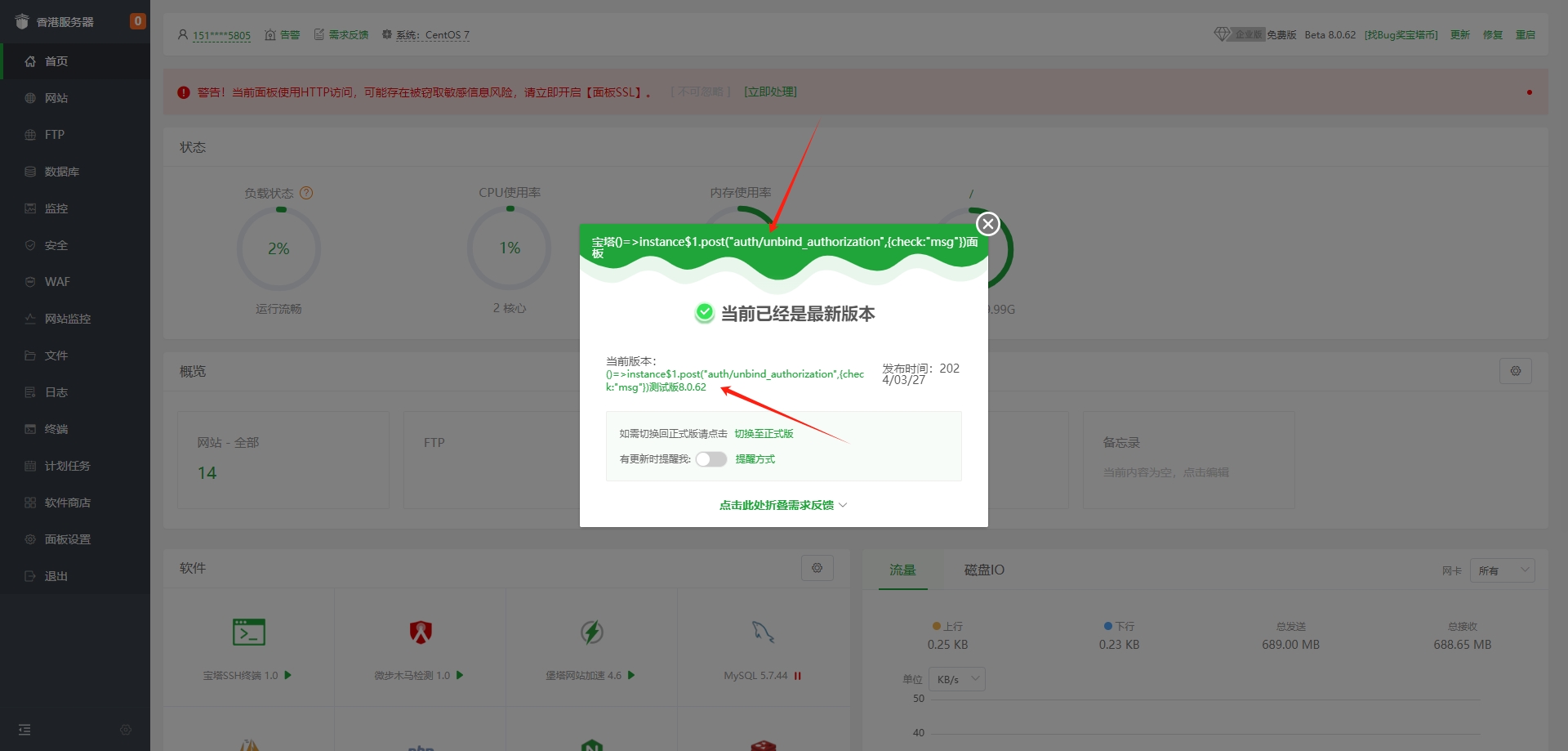Click play indicator next to 微步木马检测 1.0
The height and width of the screenshot is (751, 1568).
pyautogui.click(x=460, y=675)
